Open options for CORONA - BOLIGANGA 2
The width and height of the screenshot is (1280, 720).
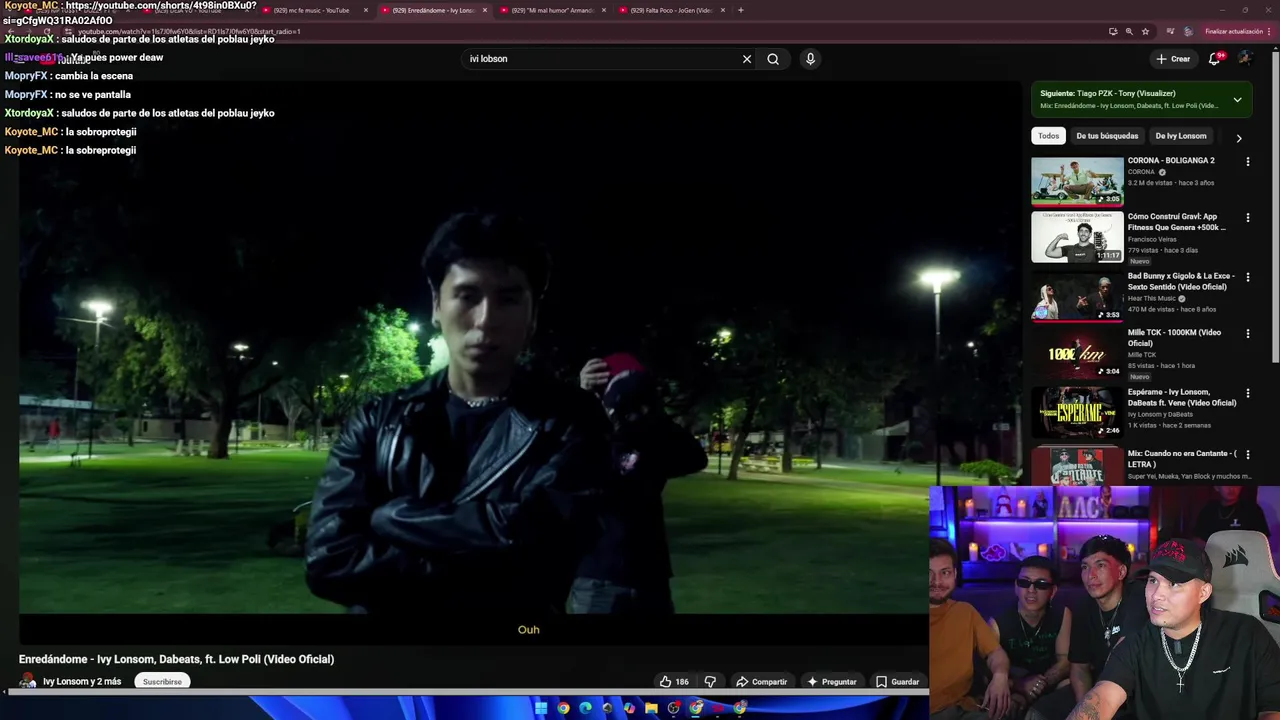pos(1247,161)
